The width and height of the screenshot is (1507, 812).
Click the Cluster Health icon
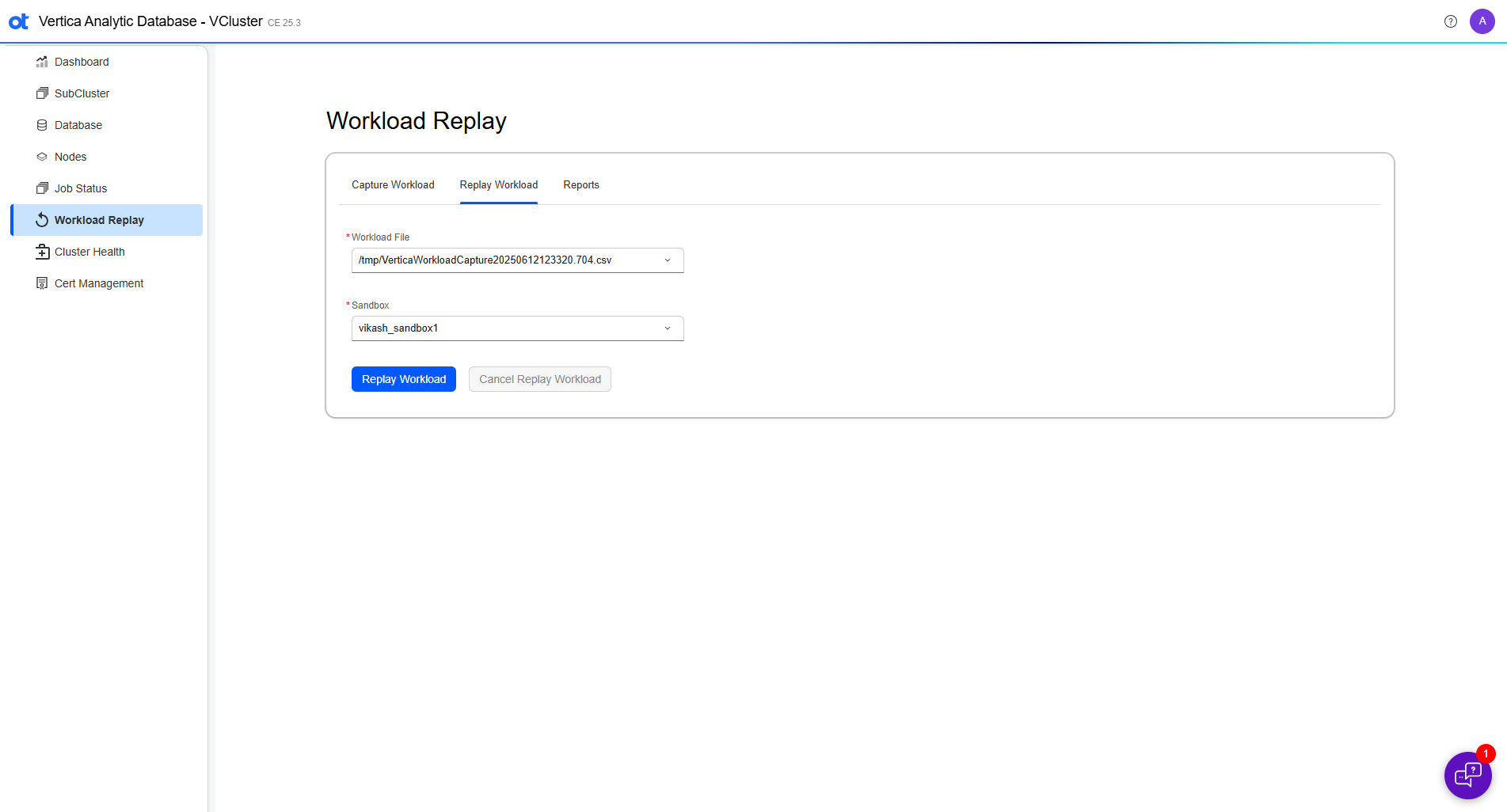[x=42, y=252]
